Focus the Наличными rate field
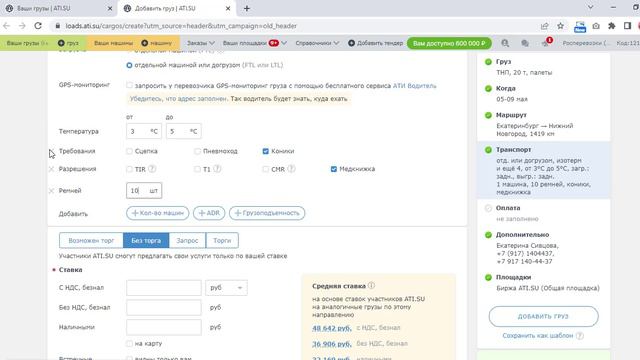The image size is (640, 360). click(164, 327)
